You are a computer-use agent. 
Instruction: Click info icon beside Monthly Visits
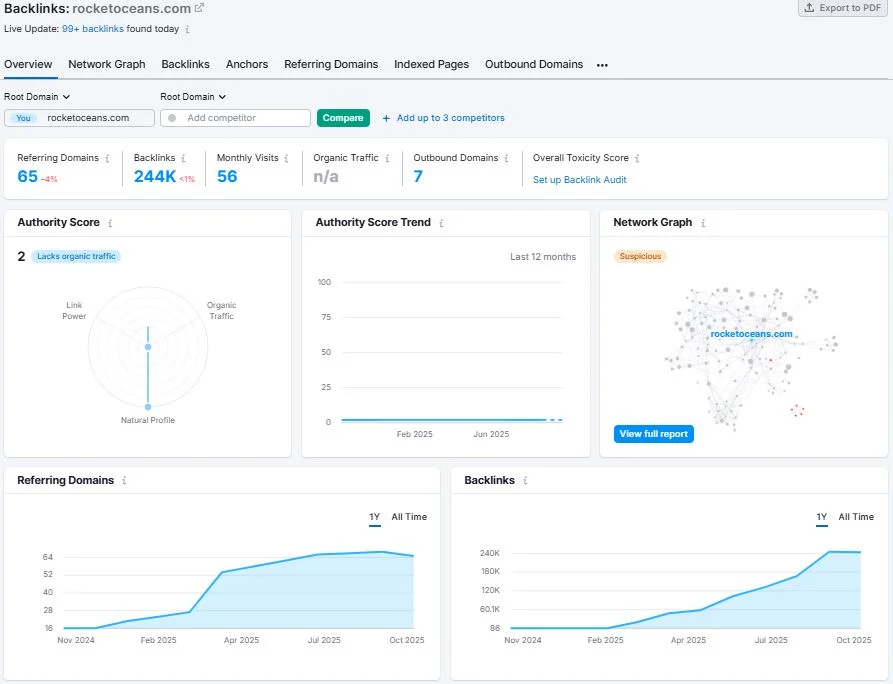(286, 158)
